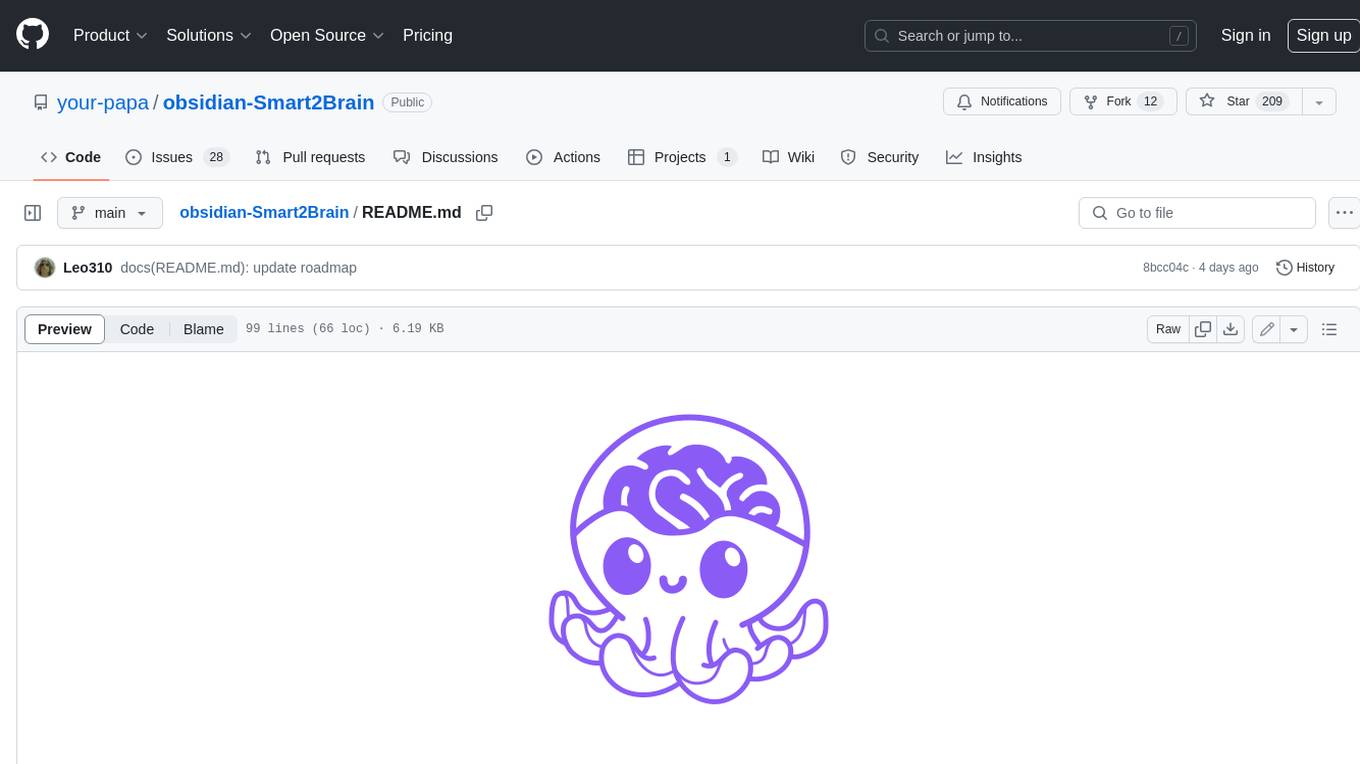Viewport: 1360px width, 764px height.
Task: Open the obsidian-Smart2Brain repository link
Action: click(268, 102)
